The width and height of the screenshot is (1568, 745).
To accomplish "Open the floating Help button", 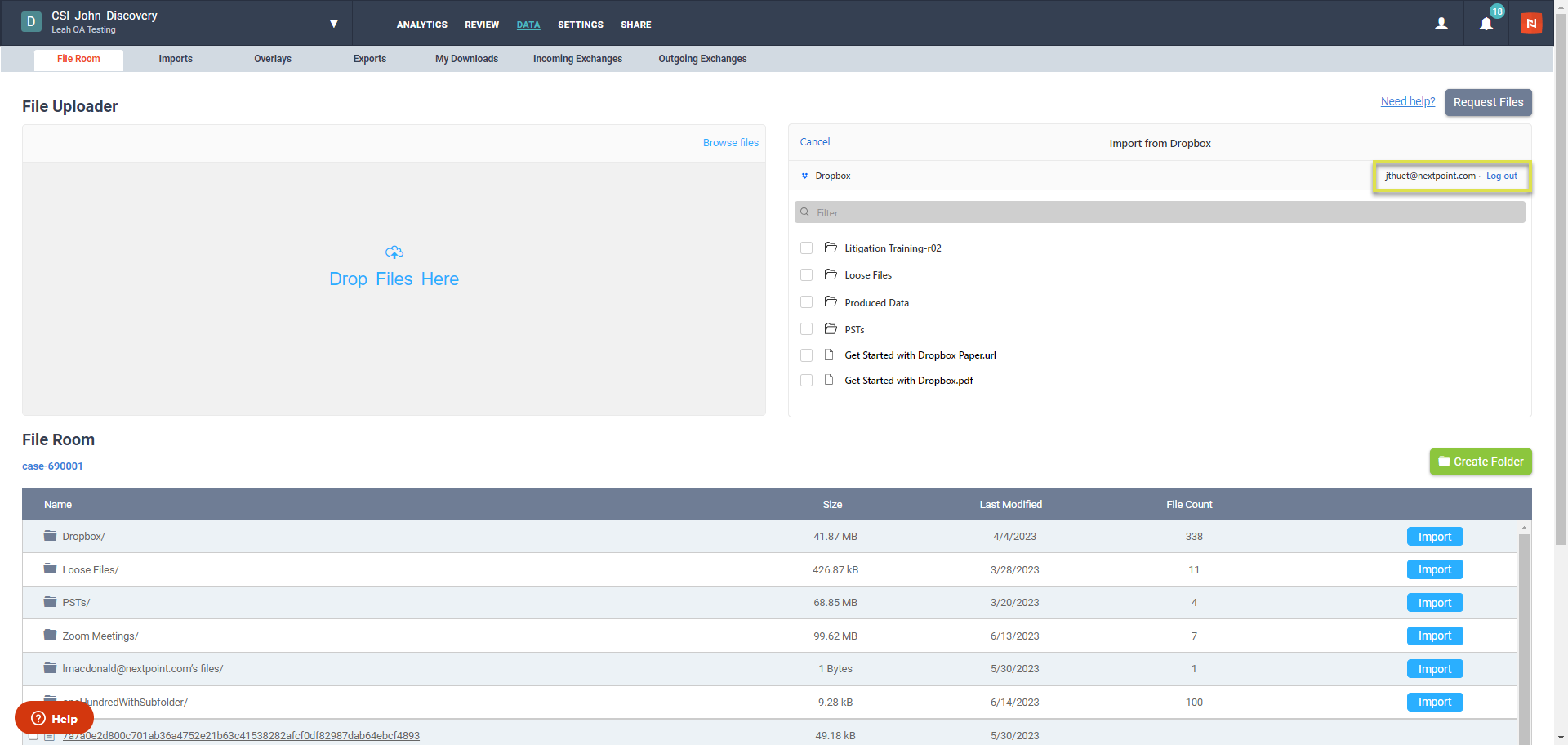I will click(54, 718).
